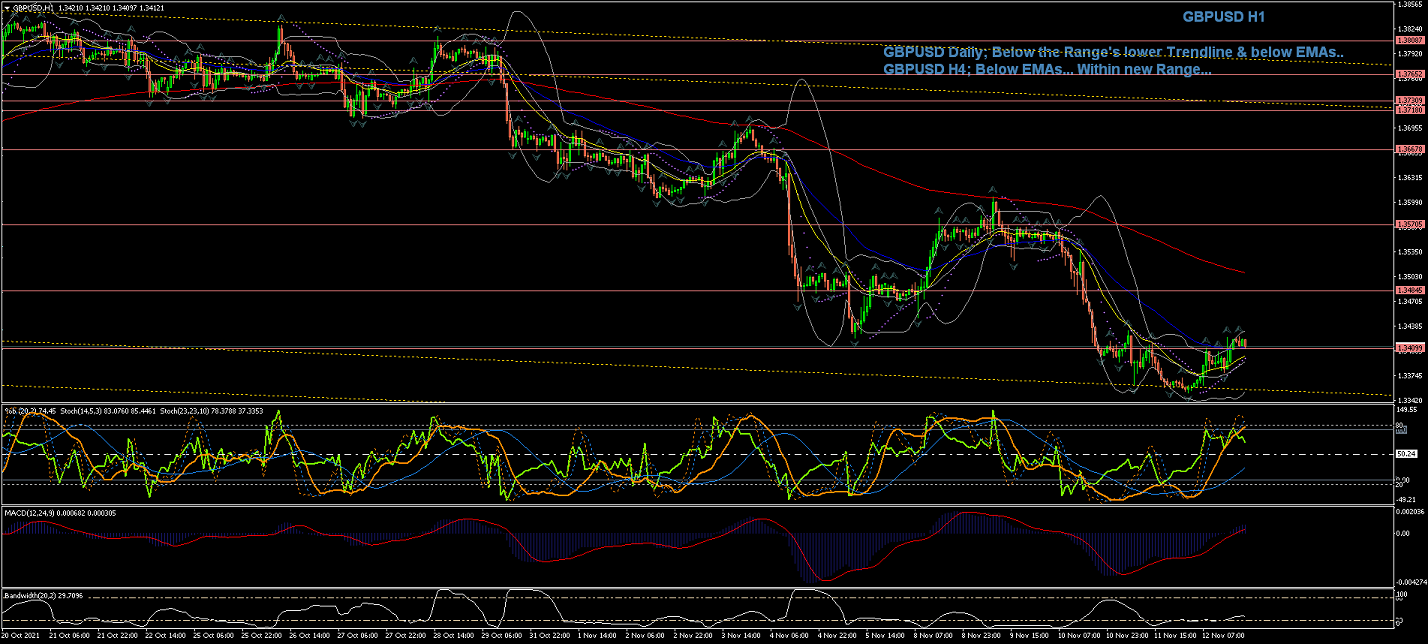Viewport: 1428px width, 644px height.
Task: Click the triangle arrow beside GBPUSD,H1 title
Action: tap(6, 8)
